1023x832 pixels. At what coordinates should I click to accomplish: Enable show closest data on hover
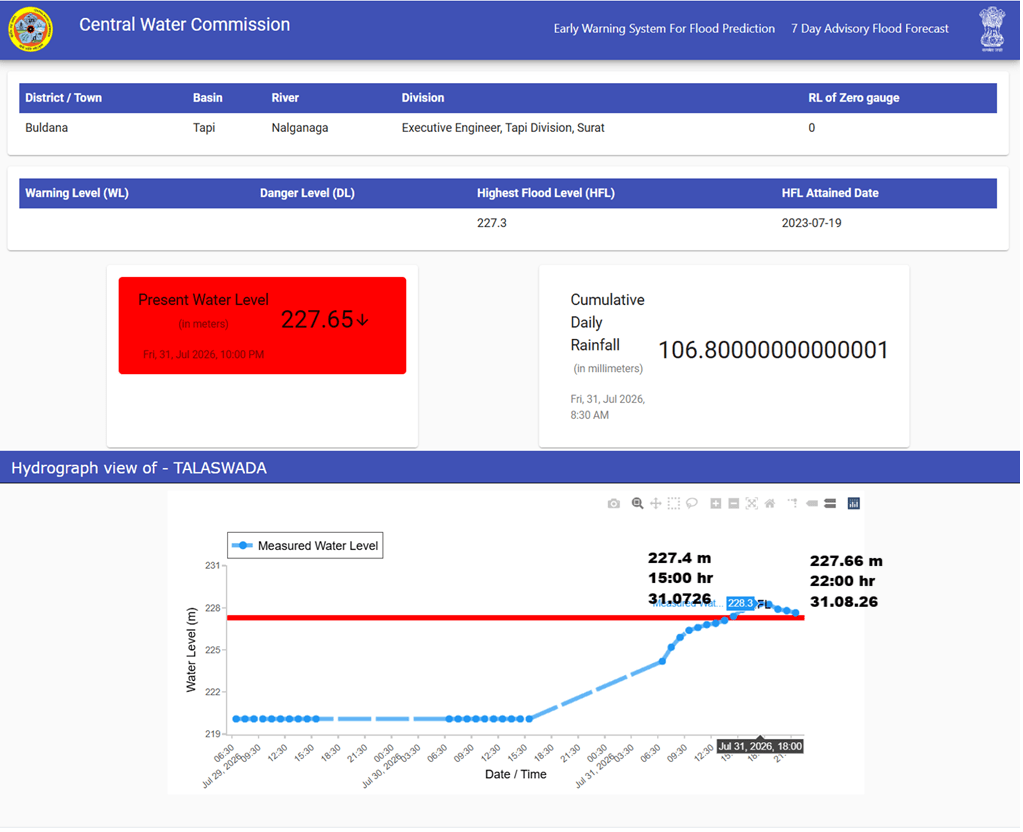click(812, 504)
